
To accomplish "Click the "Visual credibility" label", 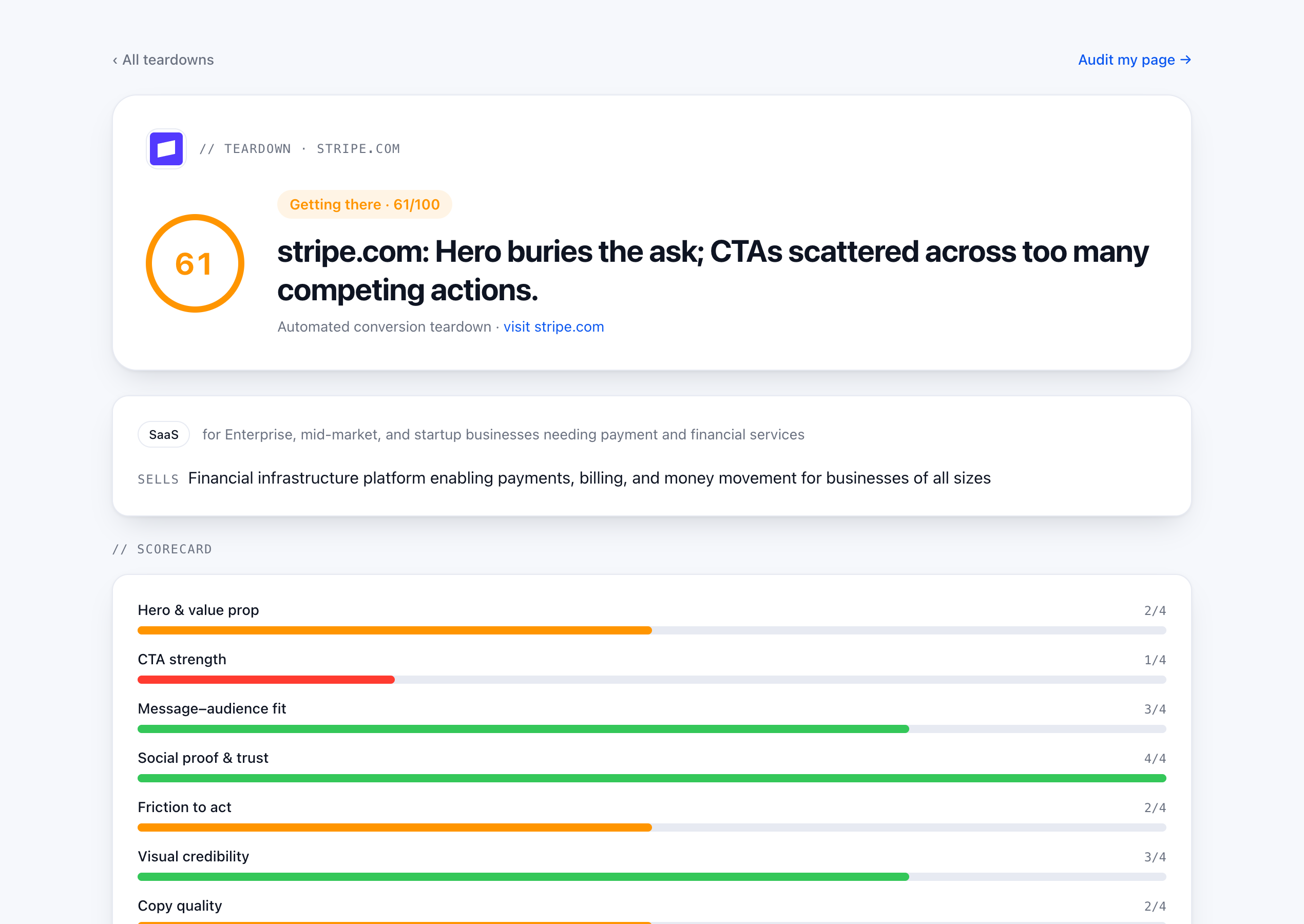I will coord(194,856).
